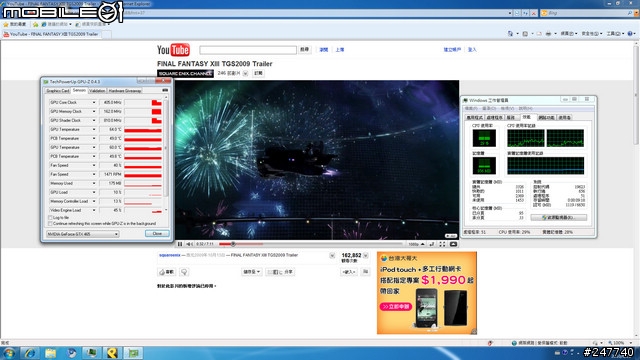Click the player expand-size icon
The image size is (640, 360).
click(x=432, y=244)
